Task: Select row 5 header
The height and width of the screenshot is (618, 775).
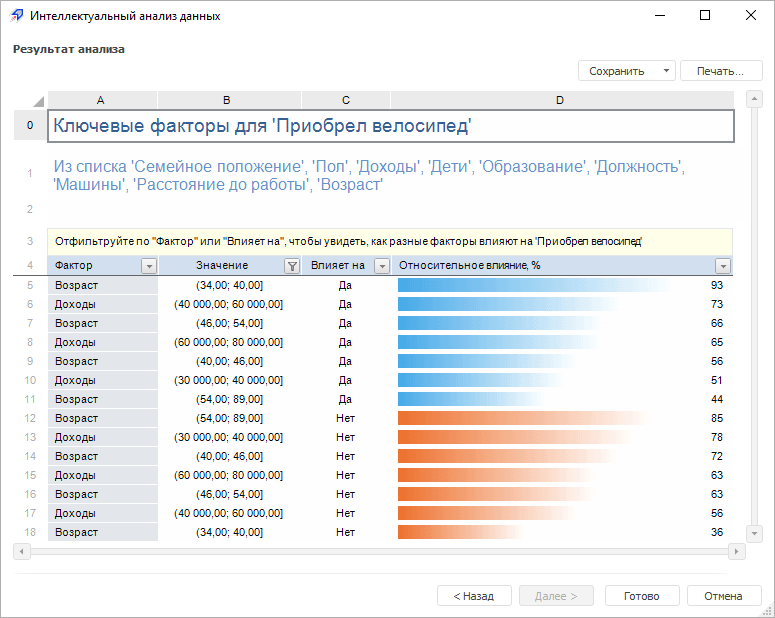Action: coord(30,285)
